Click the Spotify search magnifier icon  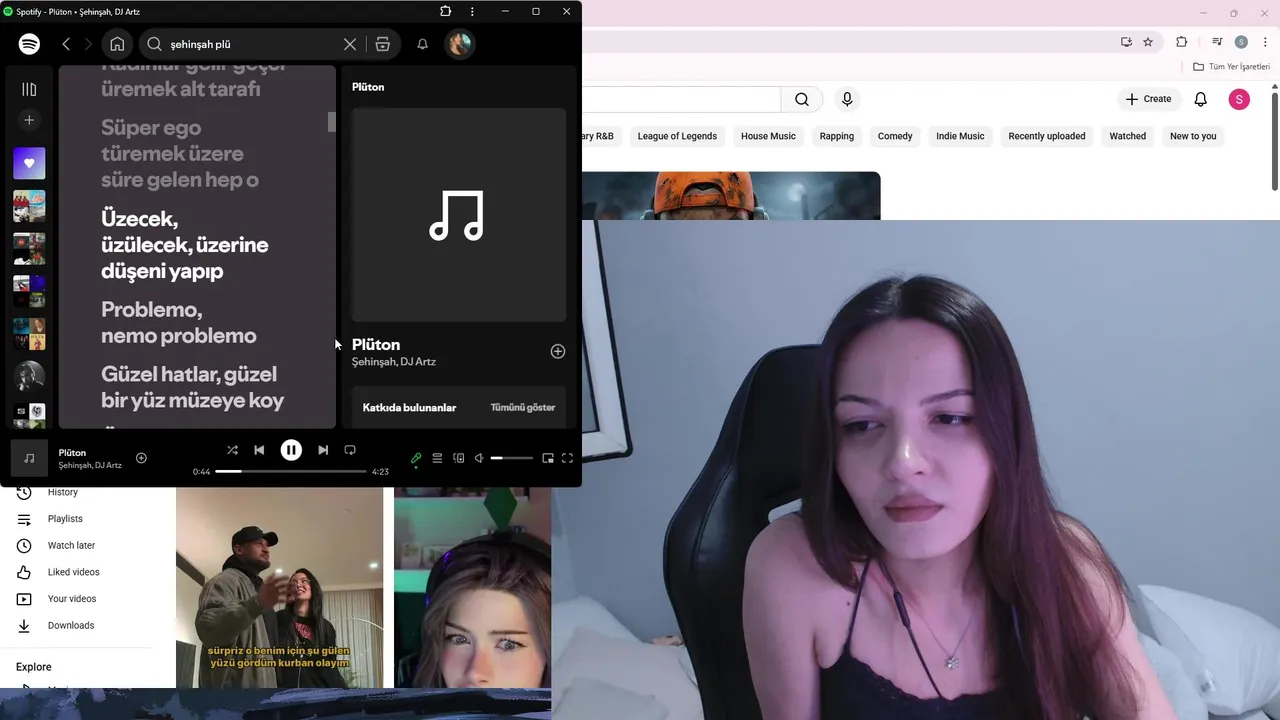(x=155, y=44)
